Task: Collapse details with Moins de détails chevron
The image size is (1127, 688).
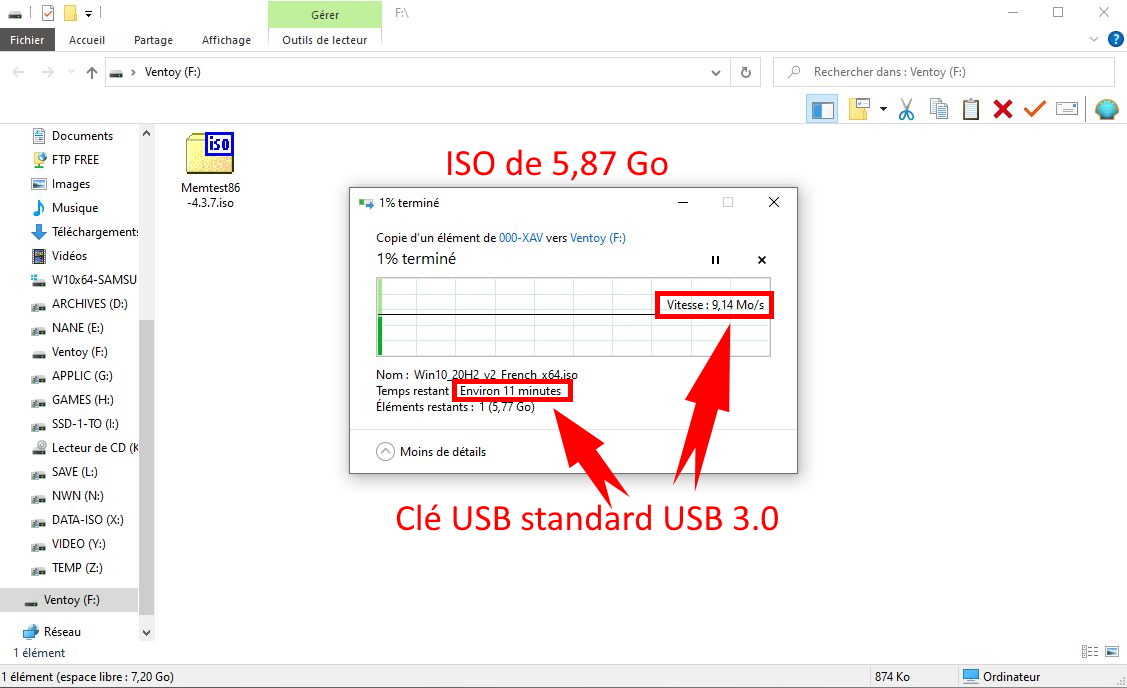Action: click(385, 452)
